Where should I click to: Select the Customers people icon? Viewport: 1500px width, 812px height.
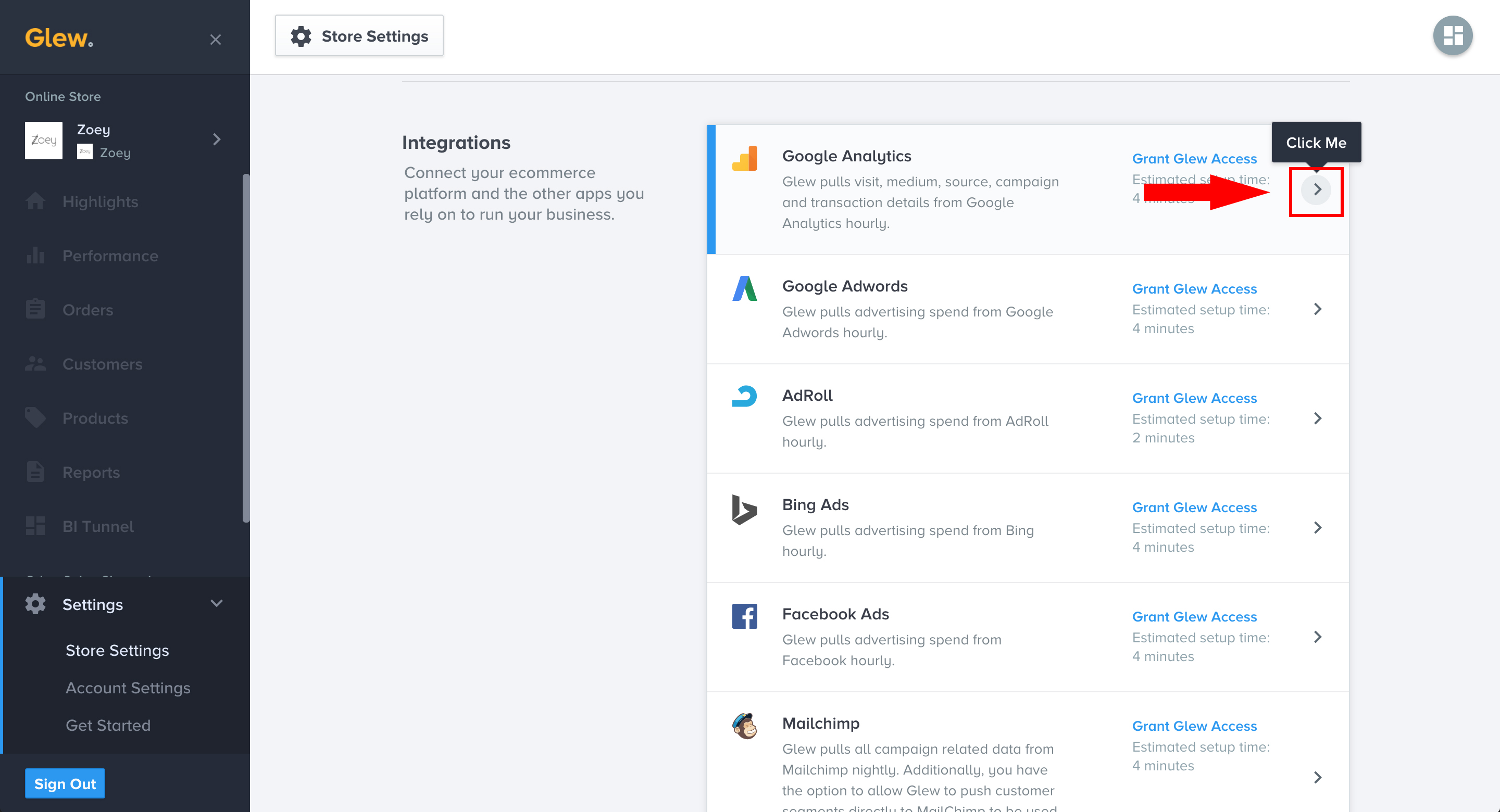(x=35, y=364)
